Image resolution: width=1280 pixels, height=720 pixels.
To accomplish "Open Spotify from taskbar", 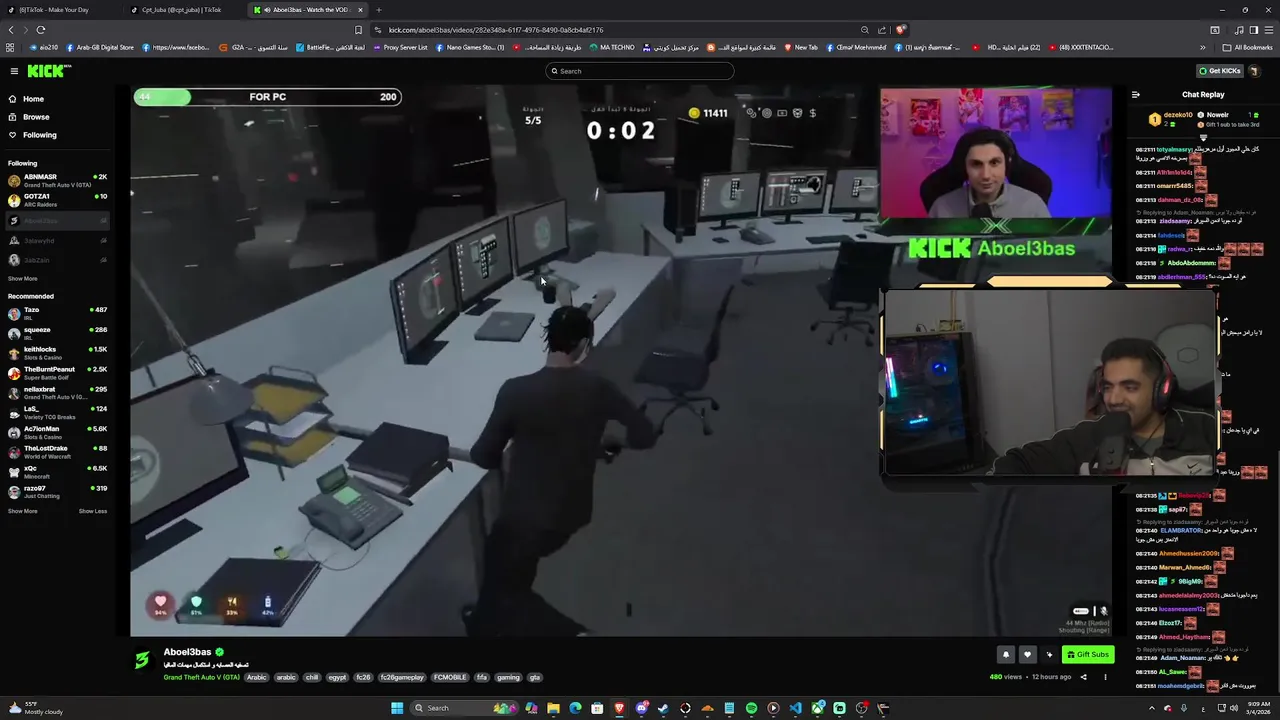I will pyautogui.click(x=751, y=708).
